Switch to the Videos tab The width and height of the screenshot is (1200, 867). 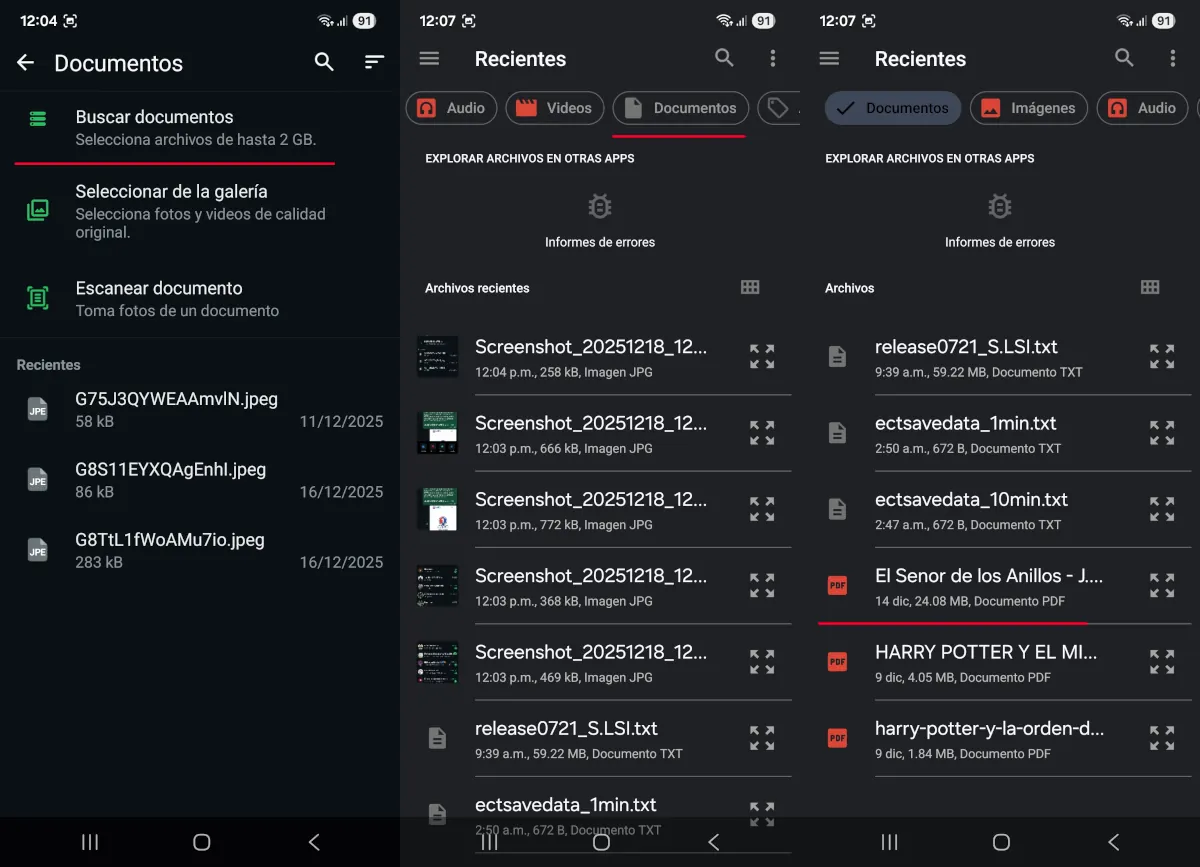(x=554, y=108)
